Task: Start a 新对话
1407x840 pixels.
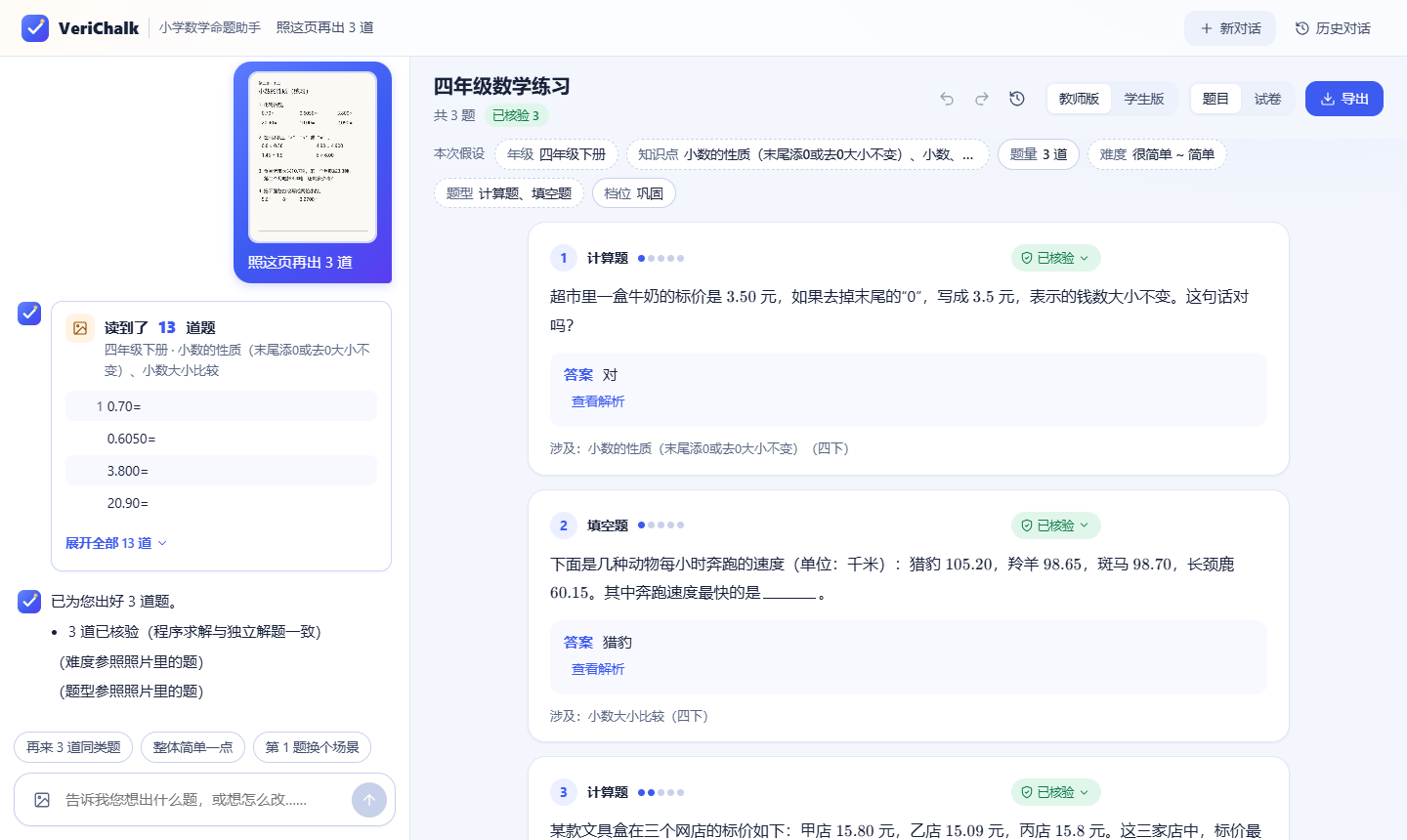Action: (x=1230, y=28)
